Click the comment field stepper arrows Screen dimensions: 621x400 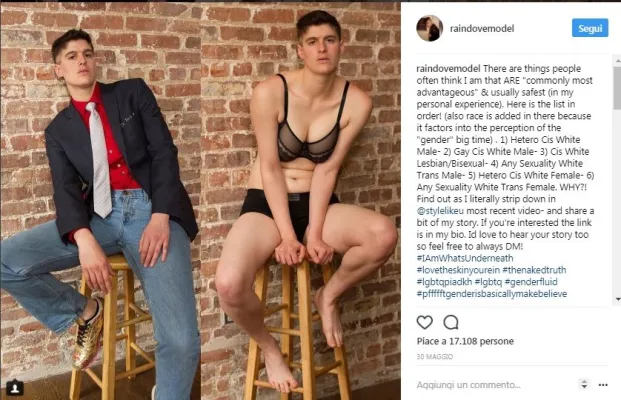[x=584, y=384]
